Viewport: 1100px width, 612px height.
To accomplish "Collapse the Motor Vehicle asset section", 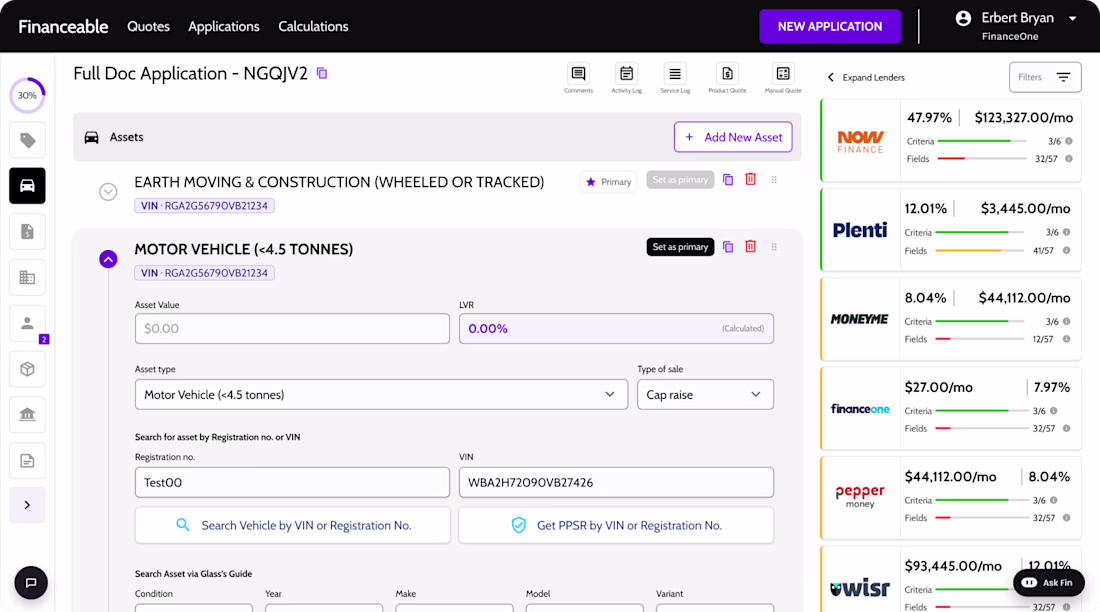I will click(x=108, y=259).
